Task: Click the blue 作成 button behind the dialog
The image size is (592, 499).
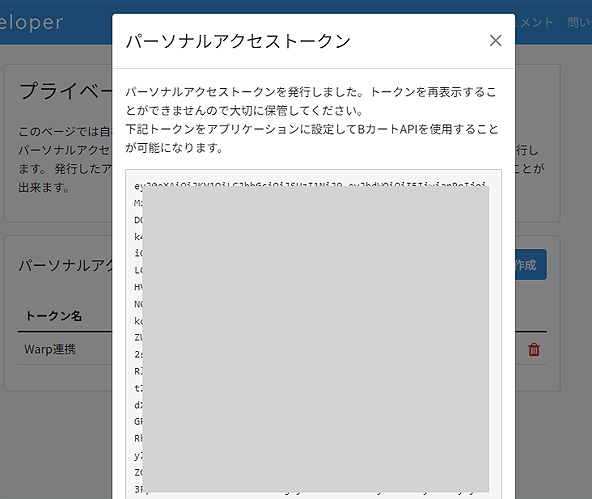Action: 530,265
